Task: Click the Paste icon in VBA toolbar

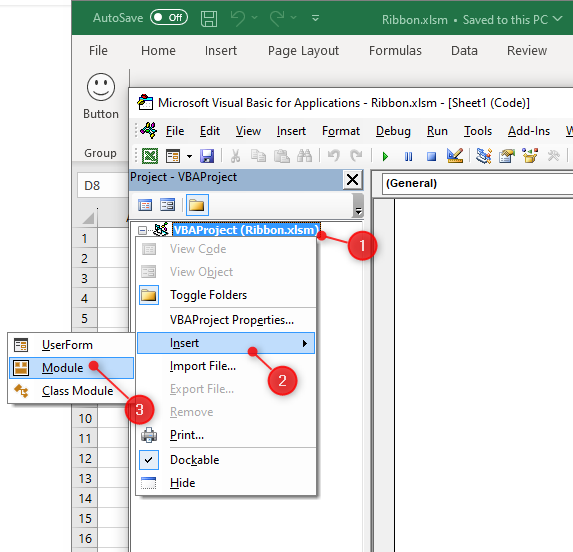Action: pyautogui.click(x=281, y=156)
